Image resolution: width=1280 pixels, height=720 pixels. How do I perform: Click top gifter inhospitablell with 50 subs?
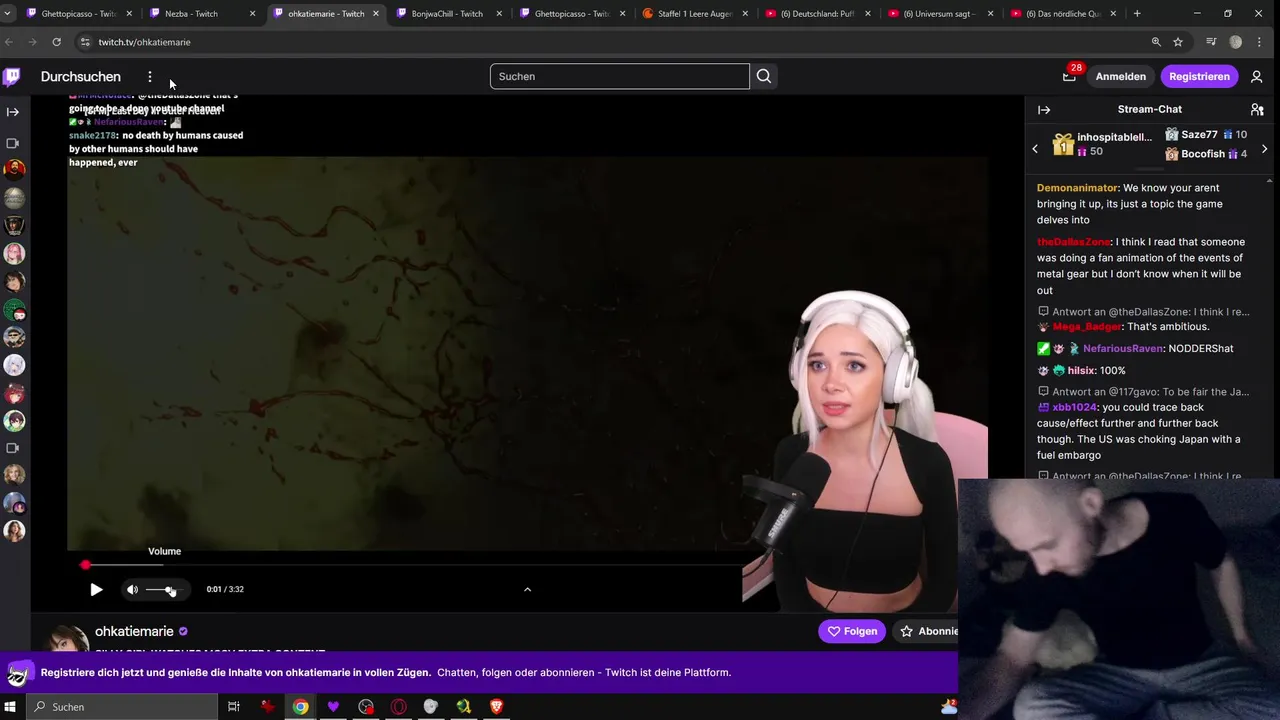tap(1103, 145)
